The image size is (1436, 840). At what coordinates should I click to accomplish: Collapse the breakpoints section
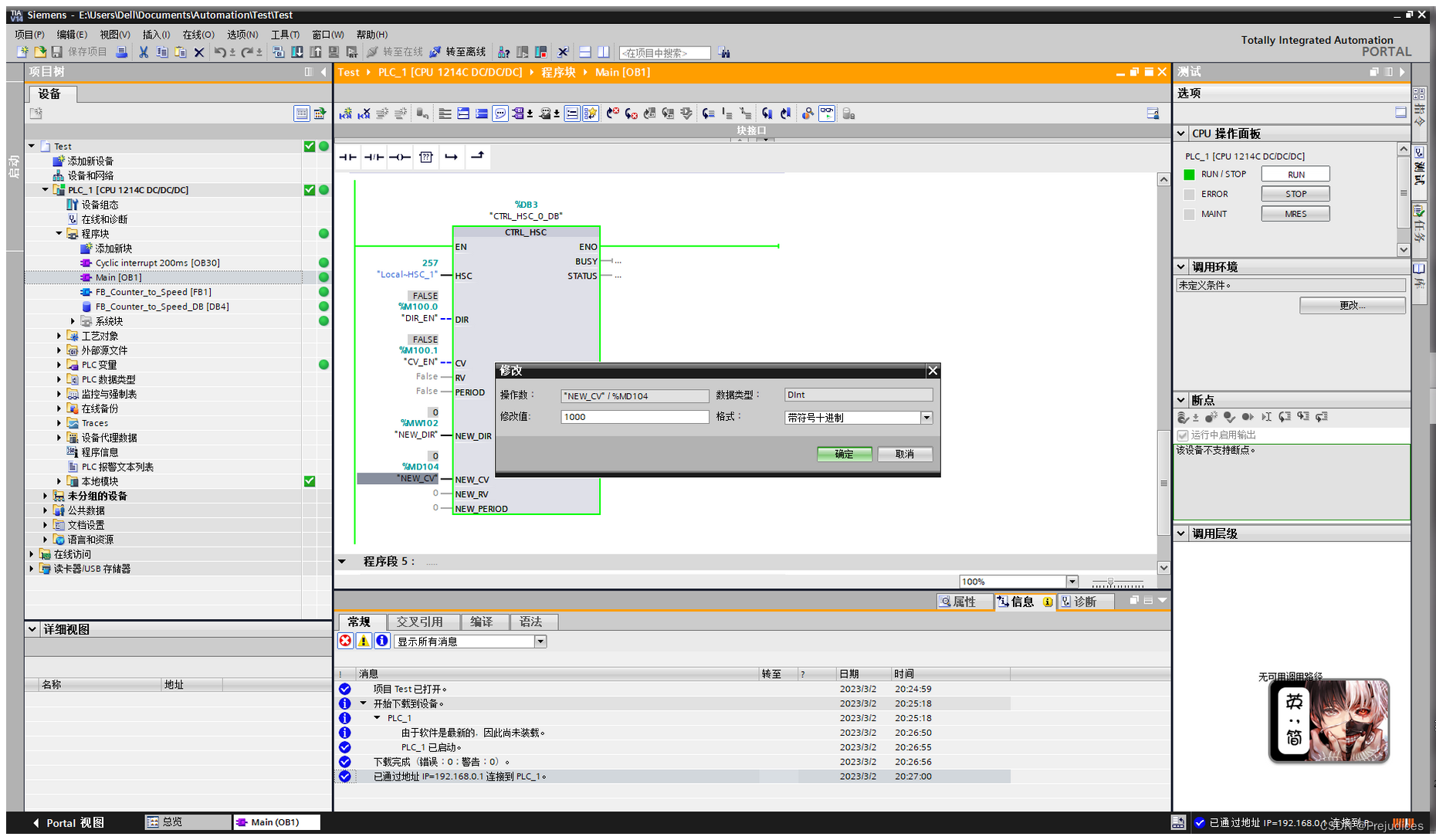(x=1181, y=400)
